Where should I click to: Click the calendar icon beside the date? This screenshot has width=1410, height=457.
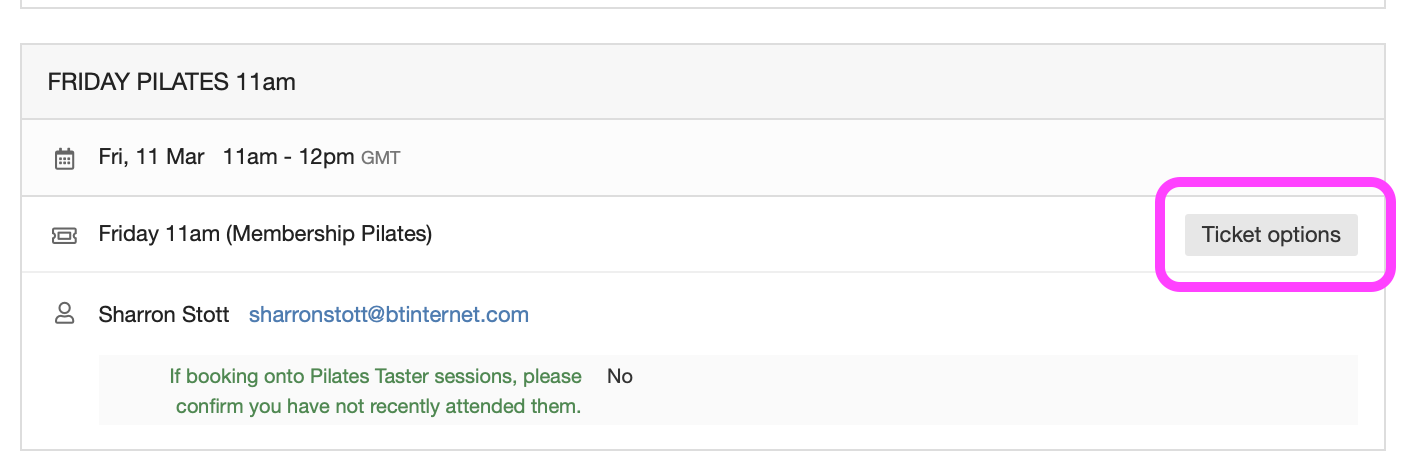point(64,158)
